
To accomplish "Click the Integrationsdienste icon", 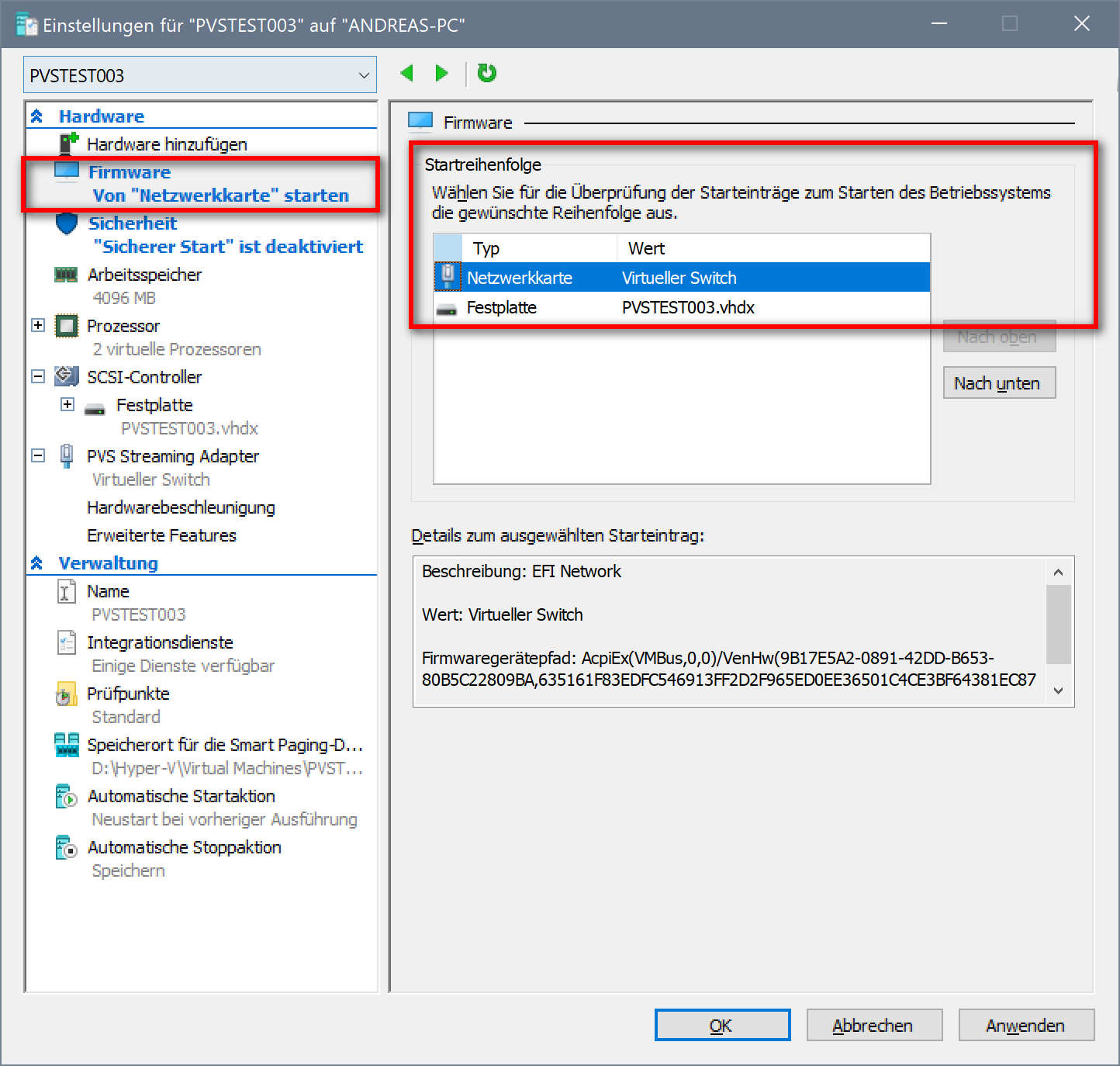I will point(67,643).
